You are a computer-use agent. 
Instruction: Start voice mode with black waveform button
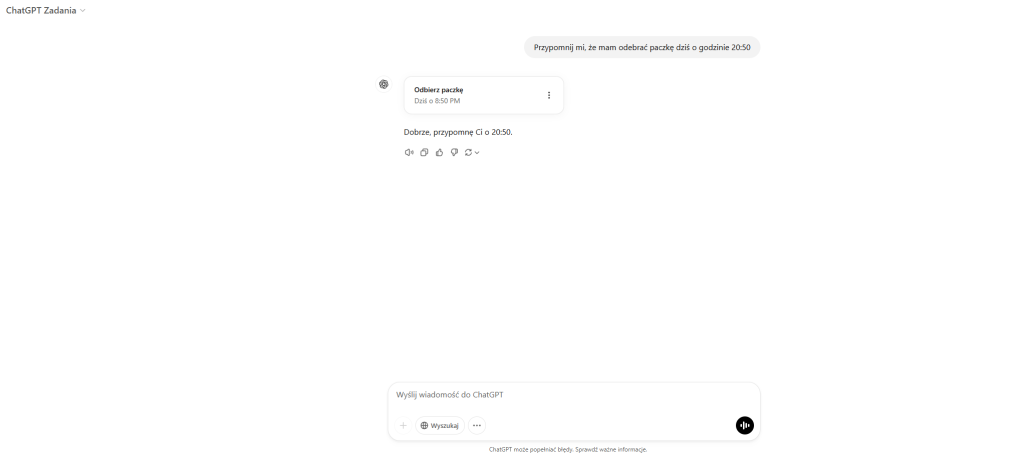coord(744,425)
